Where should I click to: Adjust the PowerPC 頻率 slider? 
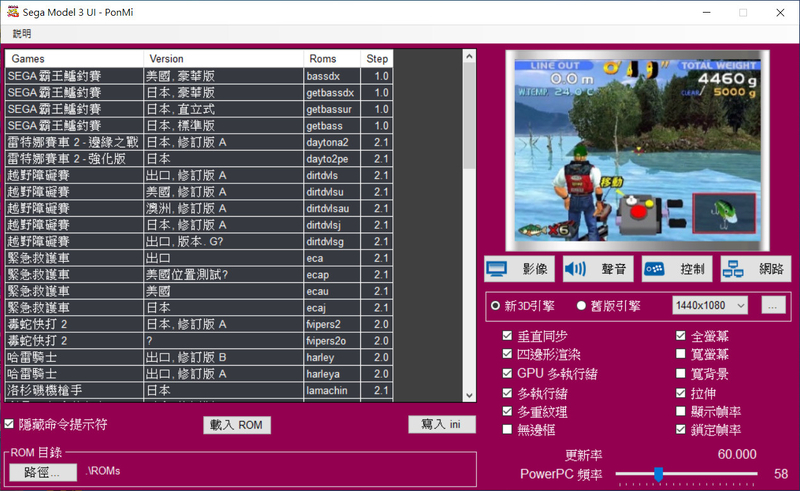coord(658,474)
